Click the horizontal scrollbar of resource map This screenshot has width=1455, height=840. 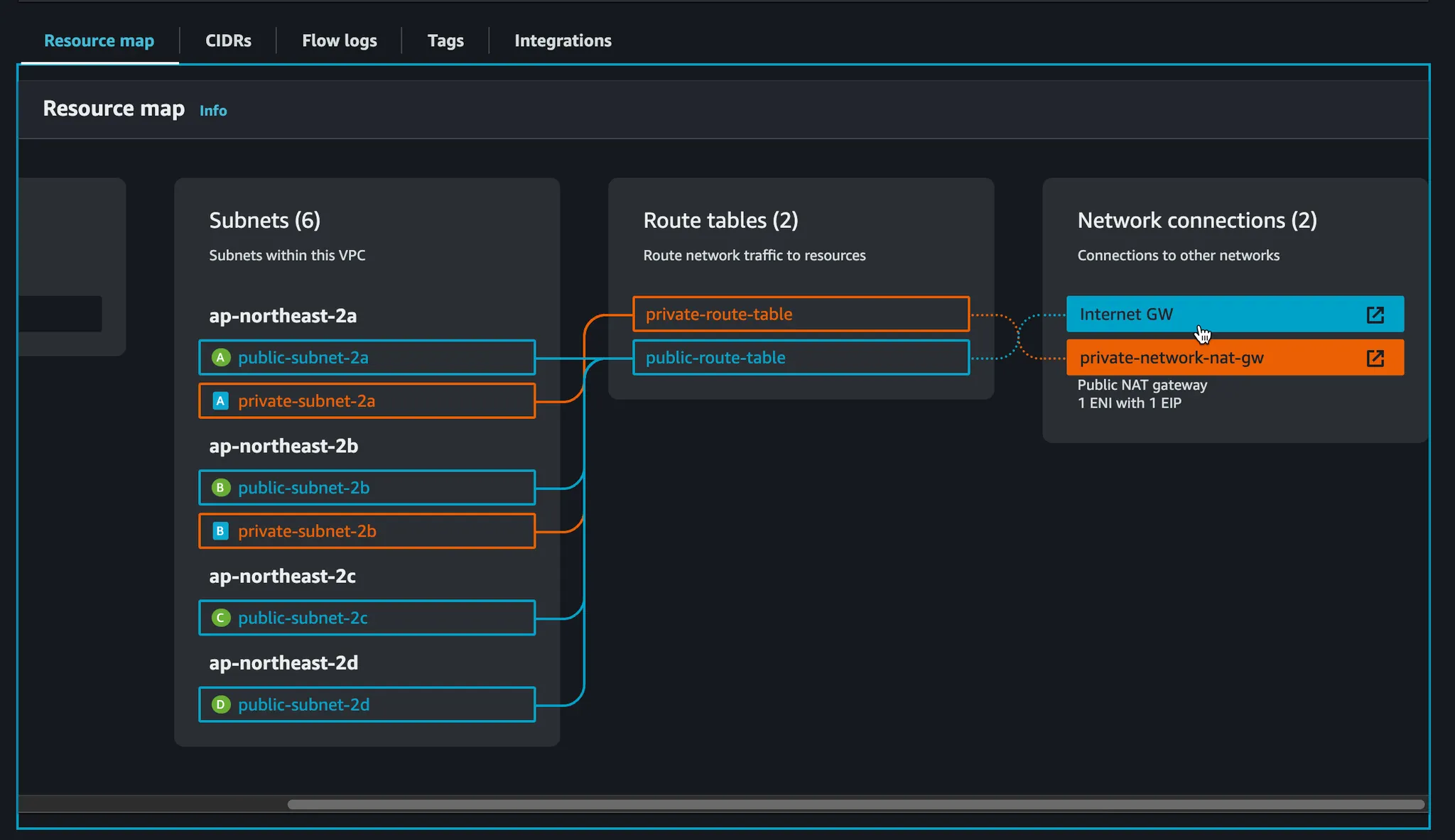(855, 804)
